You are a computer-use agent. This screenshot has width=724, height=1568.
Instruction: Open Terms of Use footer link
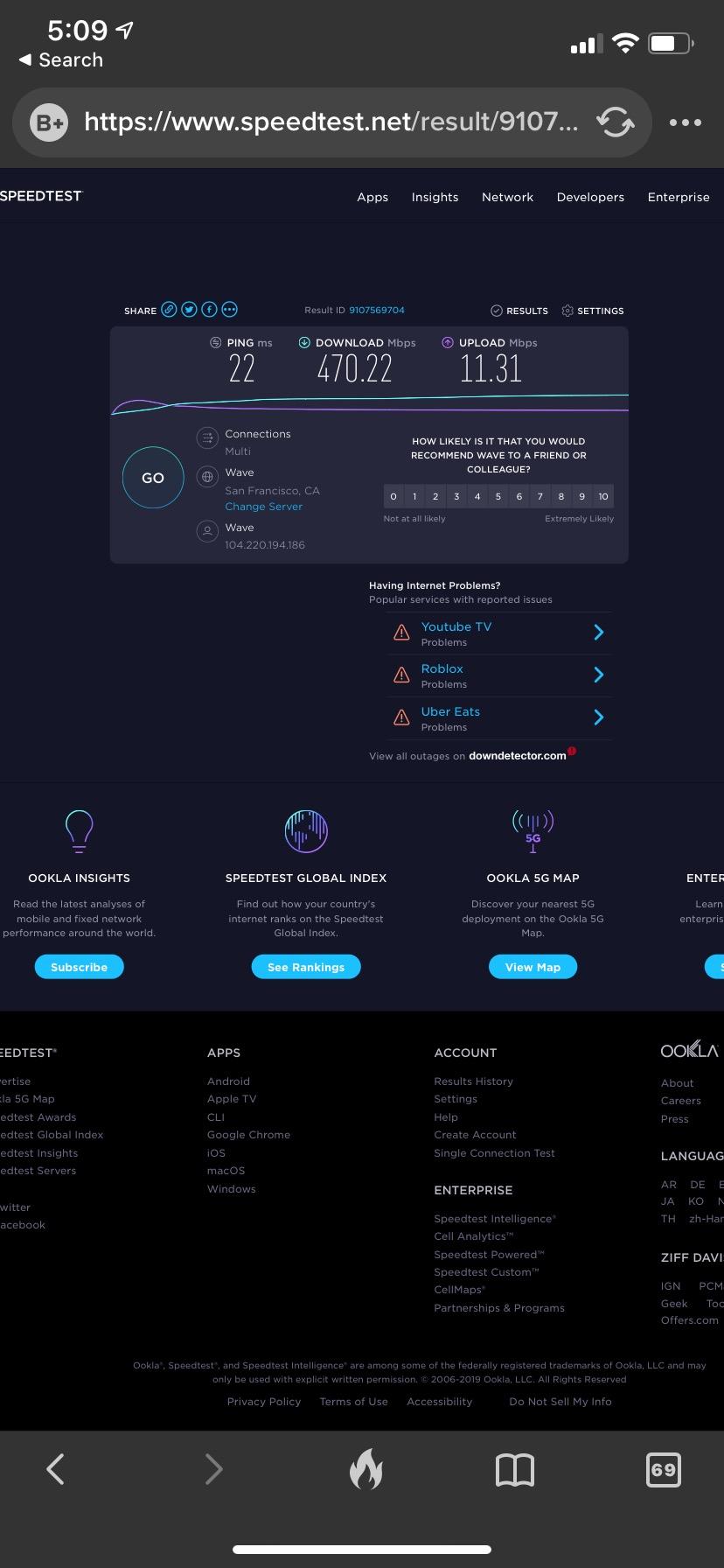(354, 1402)
